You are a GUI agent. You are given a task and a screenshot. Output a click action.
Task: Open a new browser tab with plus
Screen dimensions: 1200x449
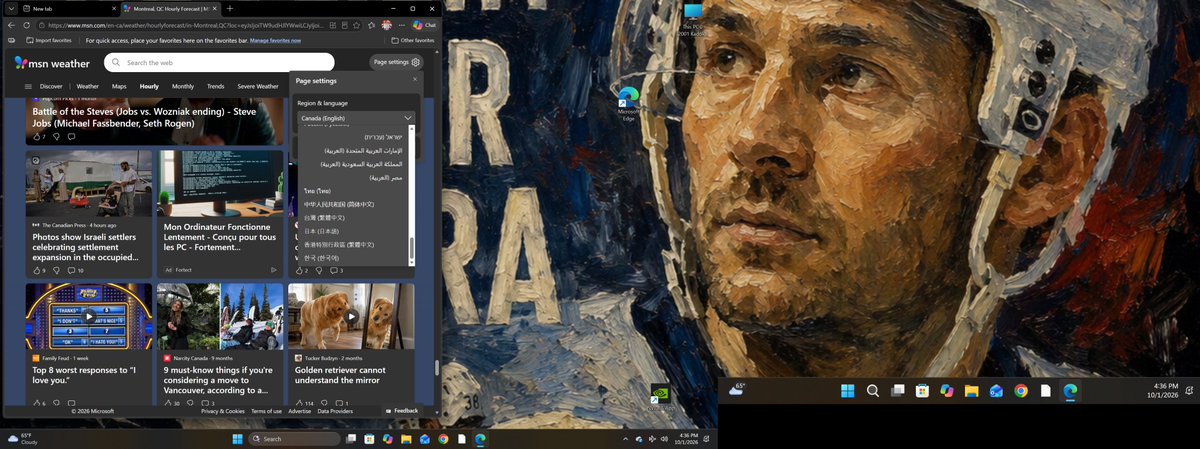230,8
